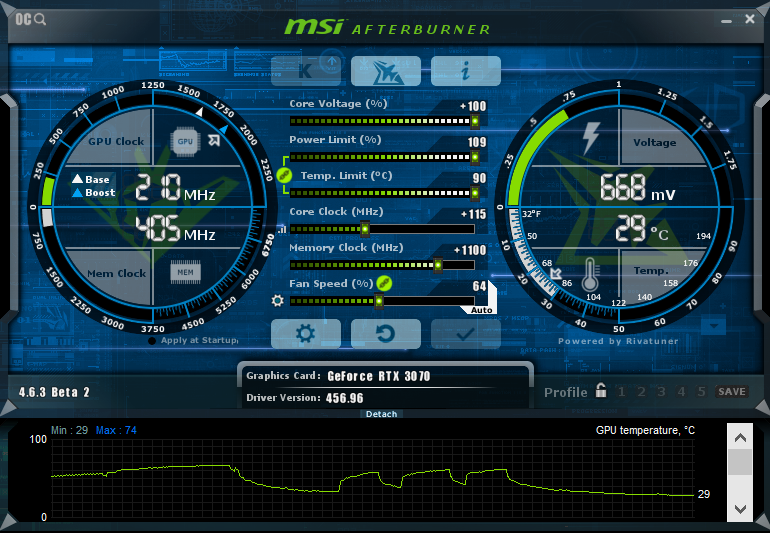The width and height of the screenshot is (770, 533).
Task: Click the Fan Speed value 64
Action: click(x=479, y=286)
